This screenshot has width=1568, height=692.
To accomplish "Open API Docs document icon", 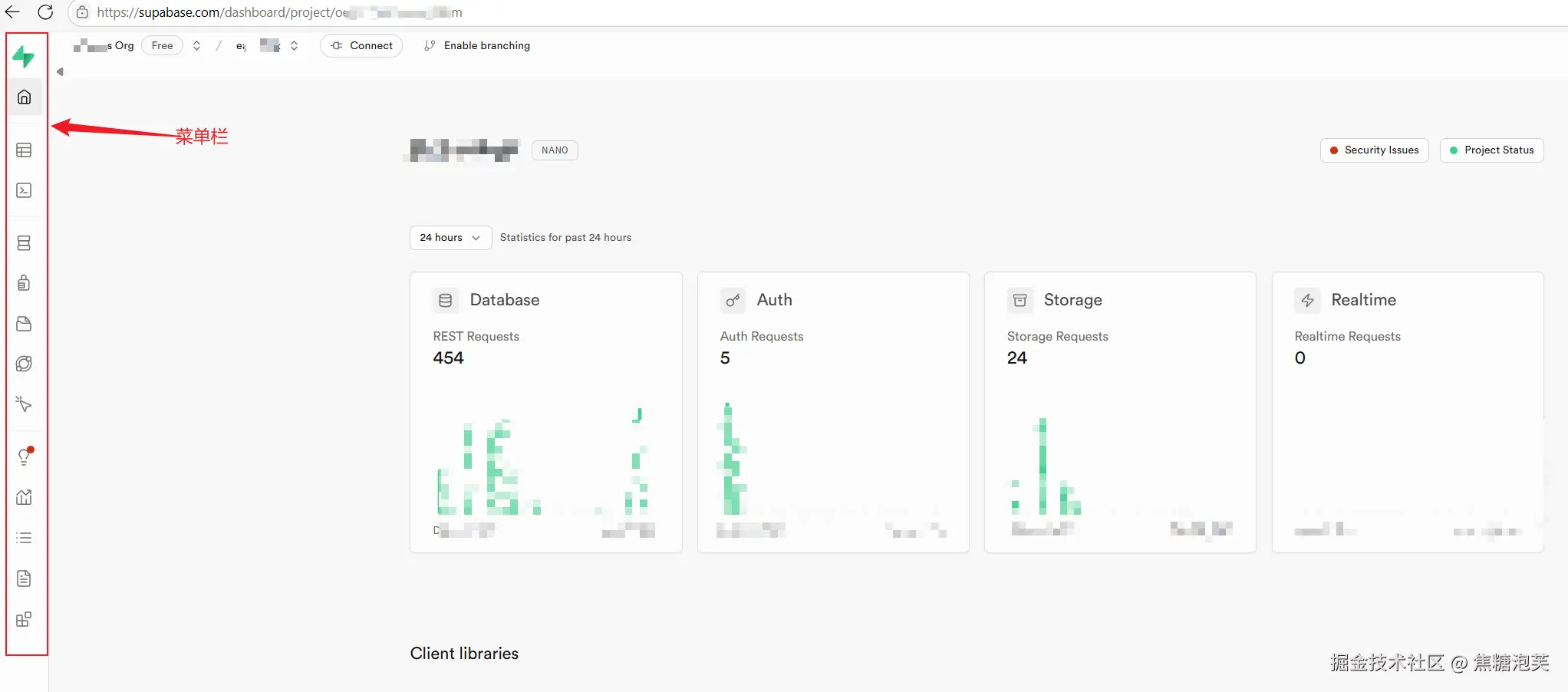I will tap(24, 578).
